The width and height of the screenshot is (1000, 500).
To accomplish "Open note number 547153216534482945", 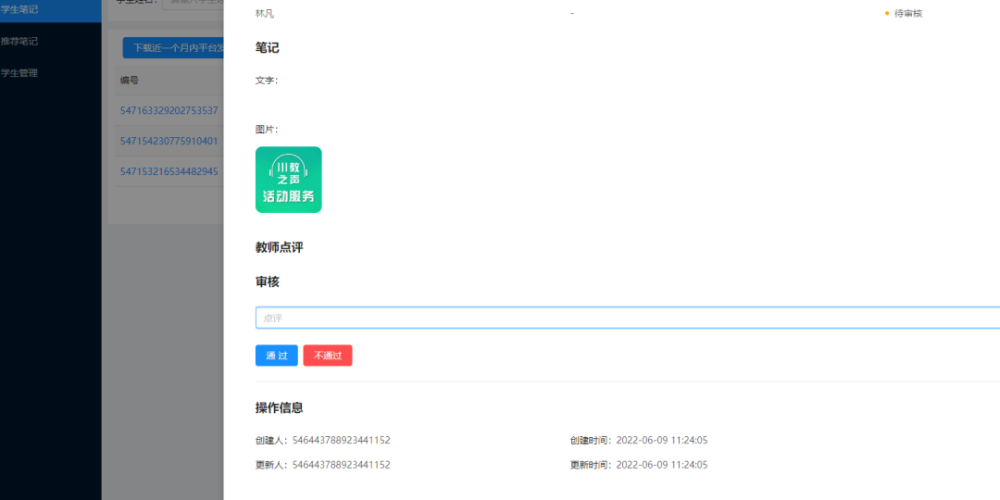I will (169, 172).
